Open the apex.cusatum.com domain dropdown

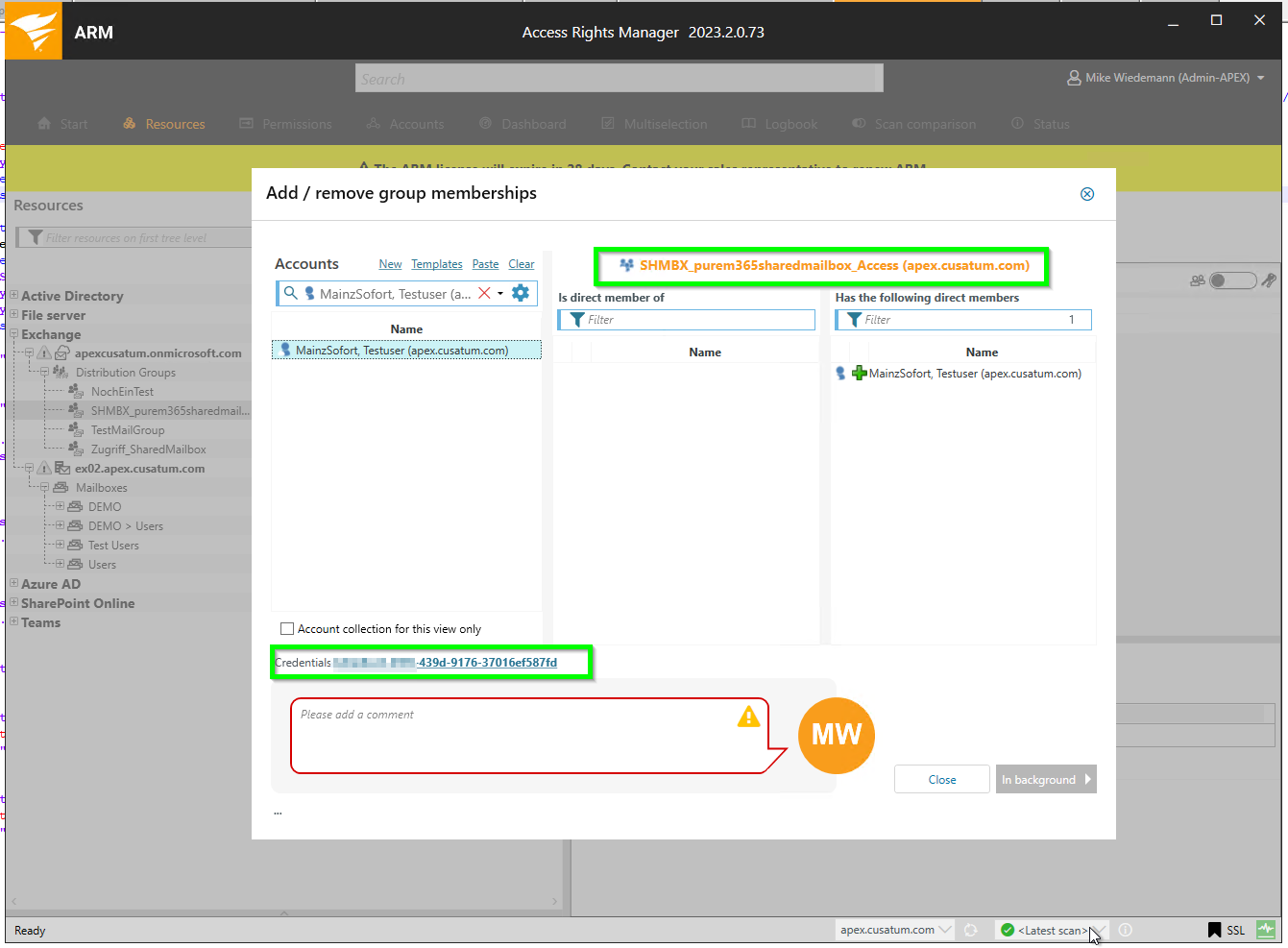[895, 930]
